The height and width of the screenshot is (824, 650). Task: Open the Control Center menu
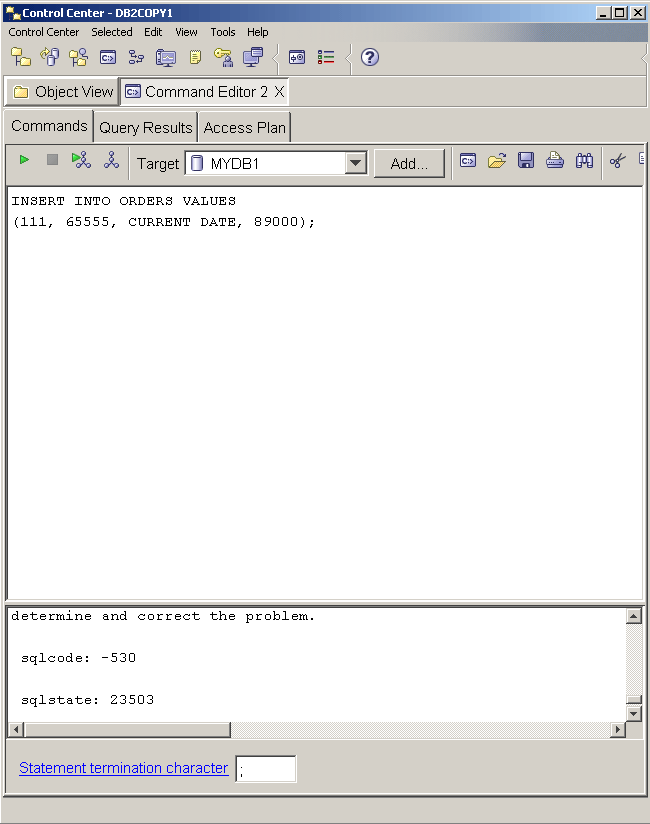(x=44, y=32)
